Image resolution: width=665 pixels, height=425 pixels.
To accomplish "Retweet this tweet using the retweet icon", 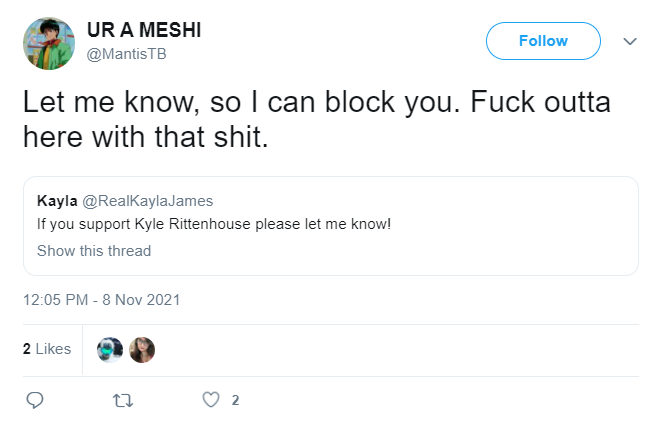I will [123, 400].
